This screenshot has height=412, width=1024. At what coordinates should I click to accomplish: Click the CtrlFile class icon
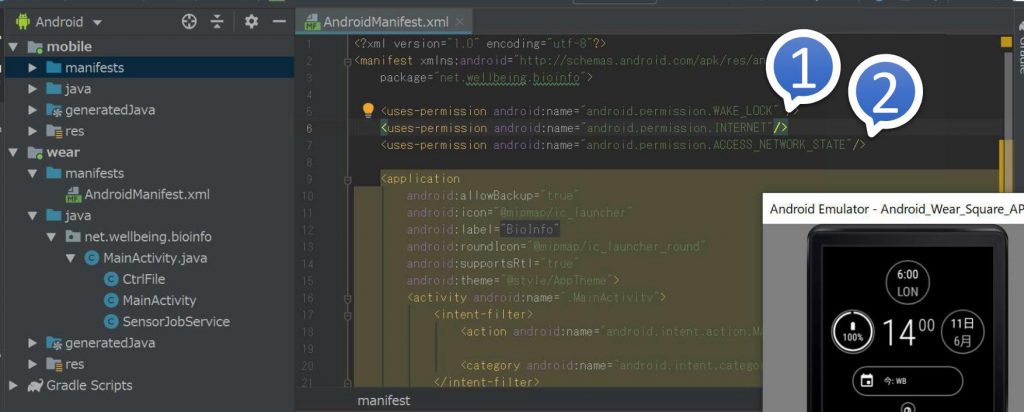pyautogui.click(x=111, y=279)
